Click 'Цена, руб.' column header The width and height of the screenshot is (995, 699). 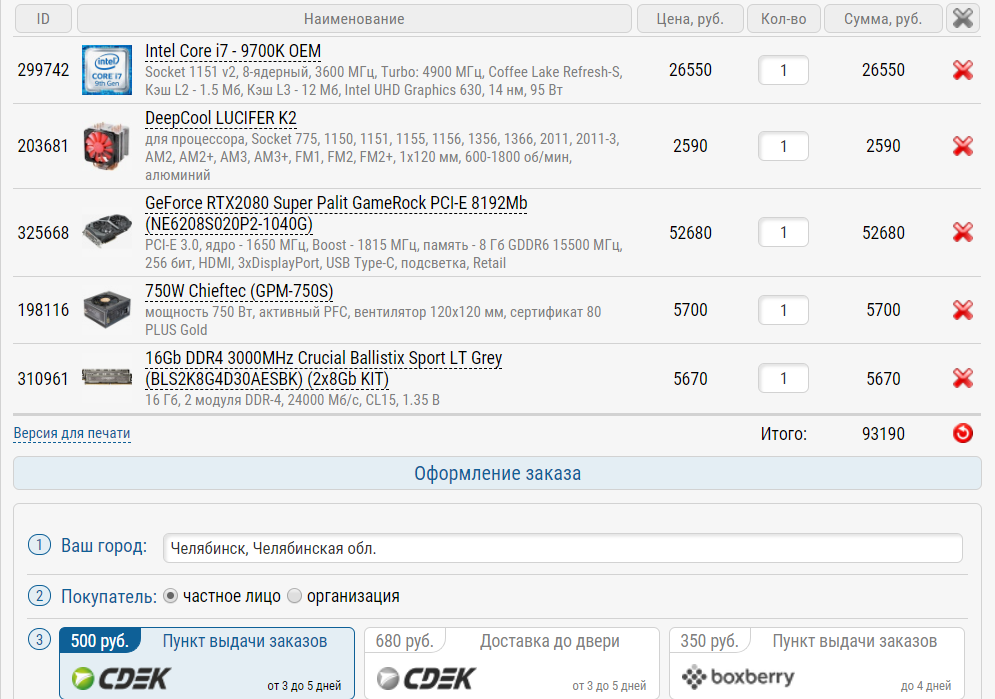[x=690, y=18]
